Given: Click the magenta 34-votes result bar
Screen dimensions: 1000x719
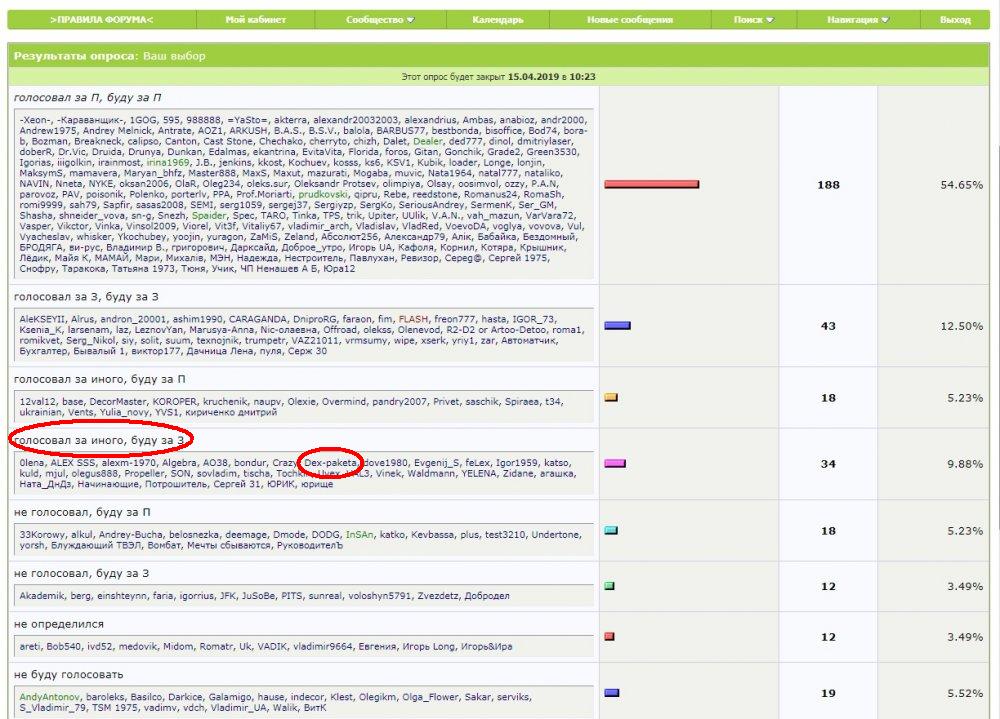Looking at the screenshot, I should coord(615,463).
